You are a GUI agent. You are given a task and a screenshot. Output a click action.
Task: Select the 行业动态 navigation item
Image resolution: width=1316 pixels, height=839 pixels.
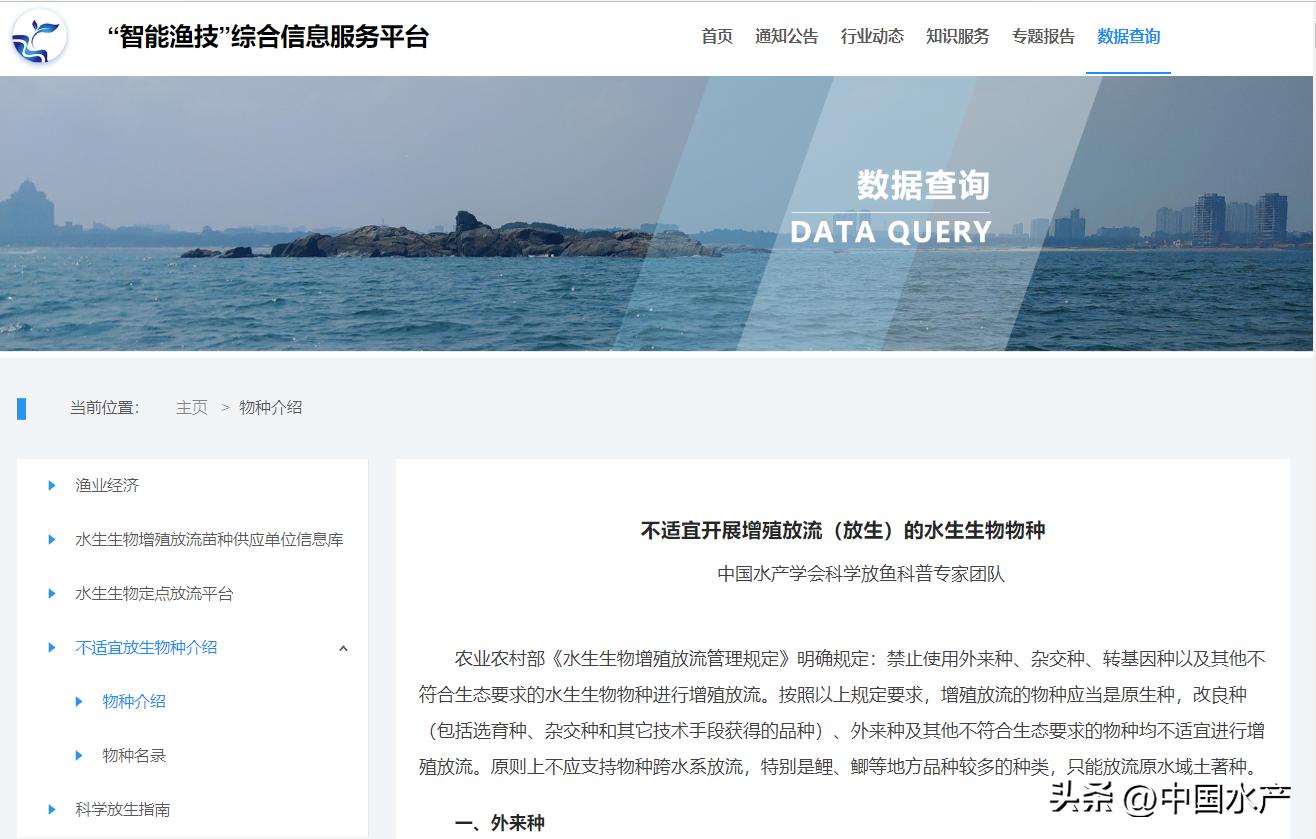(x=872, y=36)
